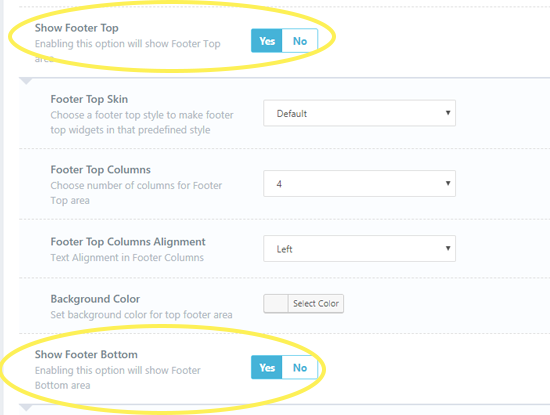Screen dimensions: 550x415
Task: Click the arrow on Left alignment dropdown
Action: (x=448, y=248)
